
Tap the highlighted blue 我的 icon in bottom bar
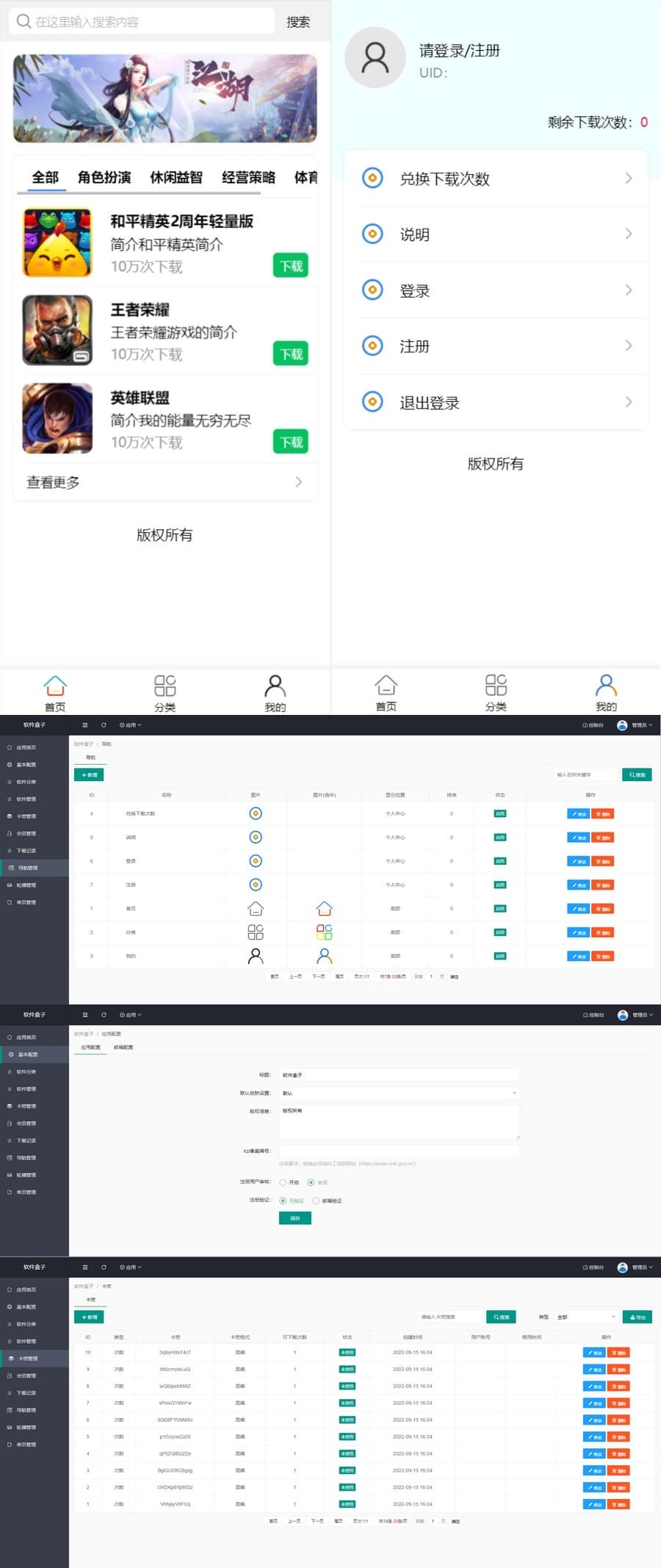coord(606,686)
